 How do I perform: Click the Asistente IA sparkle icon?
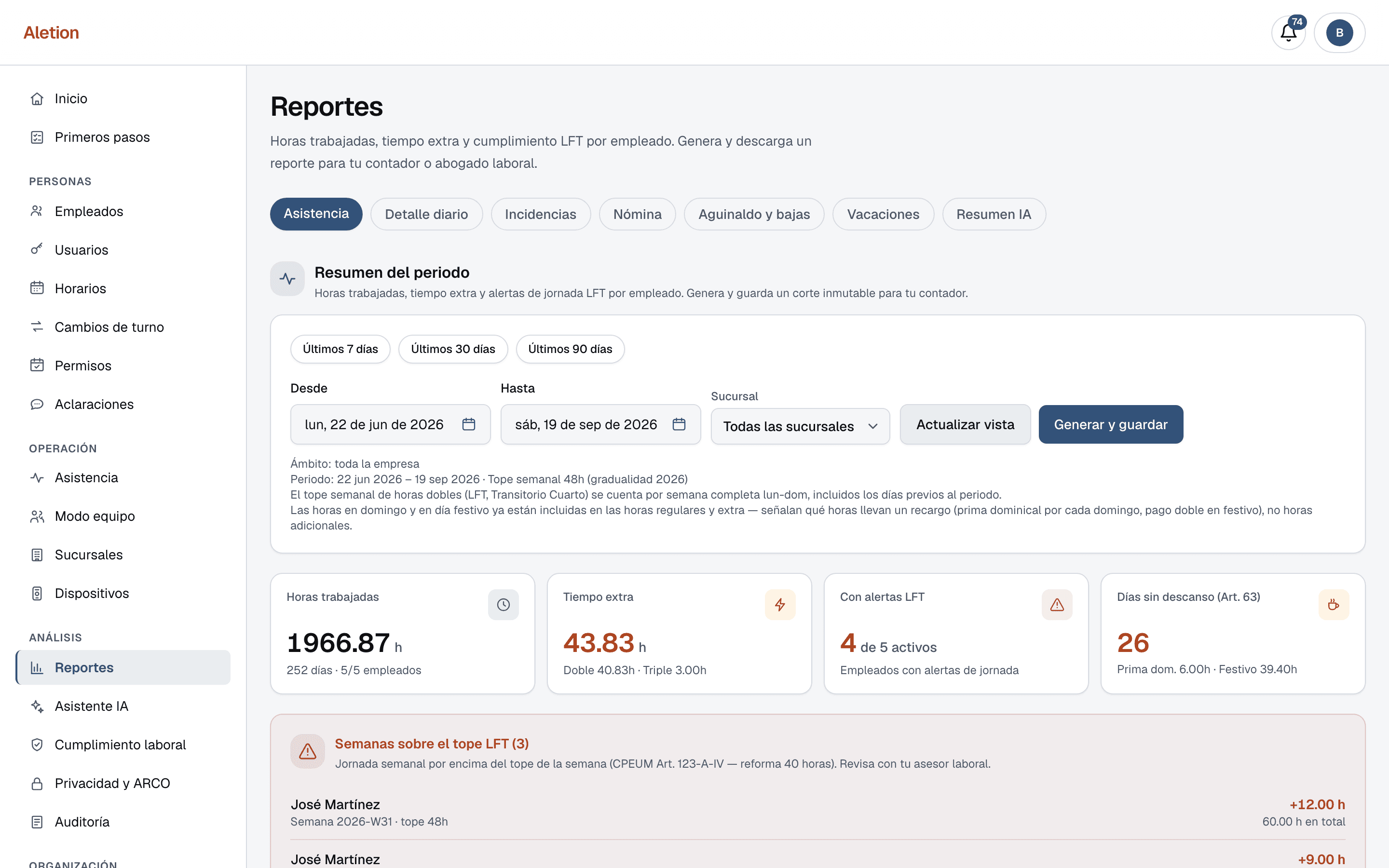point(37,706)
